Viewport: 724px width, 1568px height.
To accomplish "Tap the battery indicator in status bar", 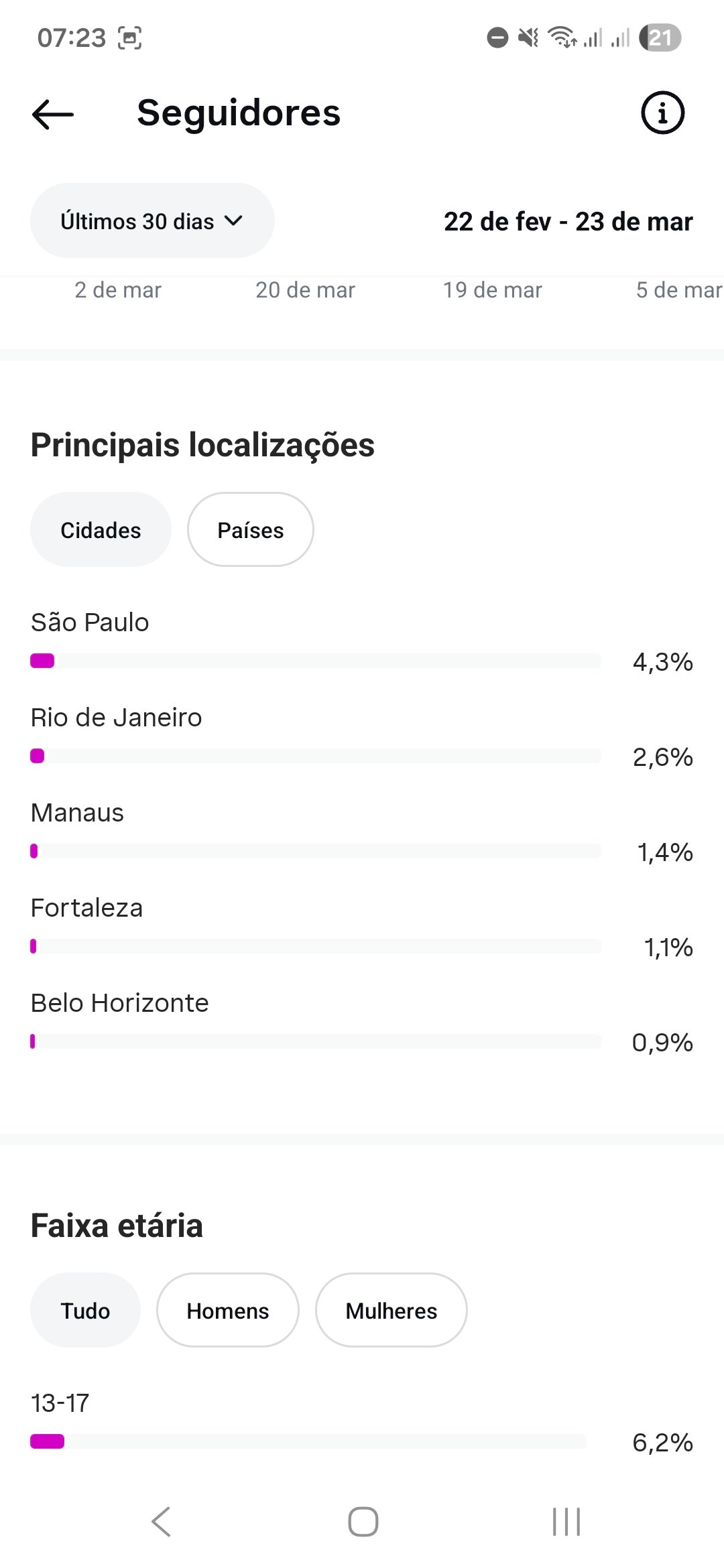I will click(x=660, y=38).
